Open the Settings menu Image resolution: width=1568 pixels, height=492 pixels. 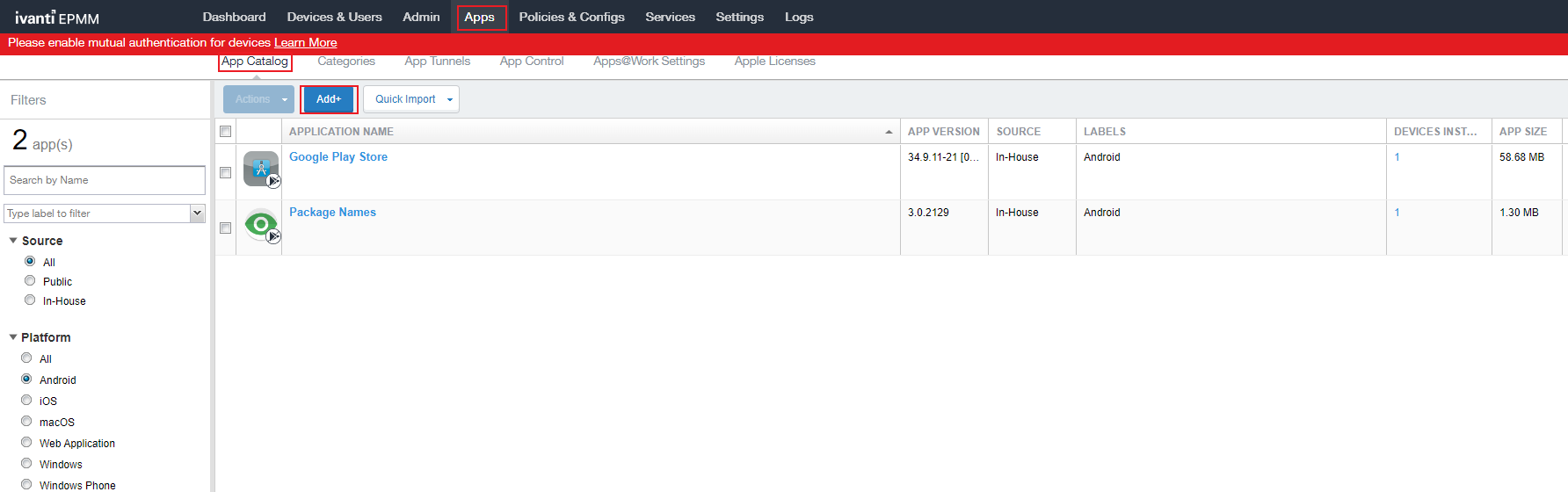pos(739,17)
